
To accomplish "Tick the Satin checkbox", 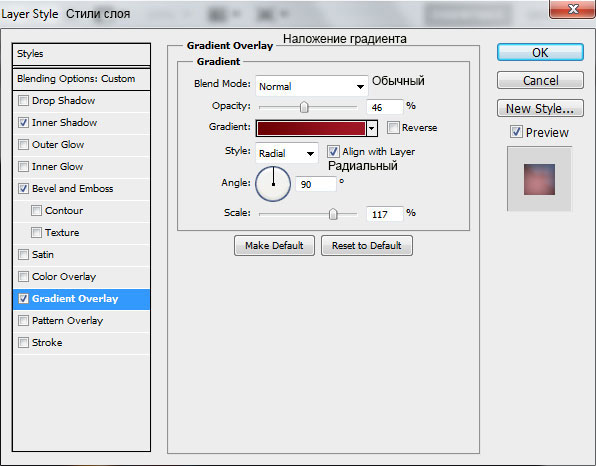I will (x=23, y=255).
